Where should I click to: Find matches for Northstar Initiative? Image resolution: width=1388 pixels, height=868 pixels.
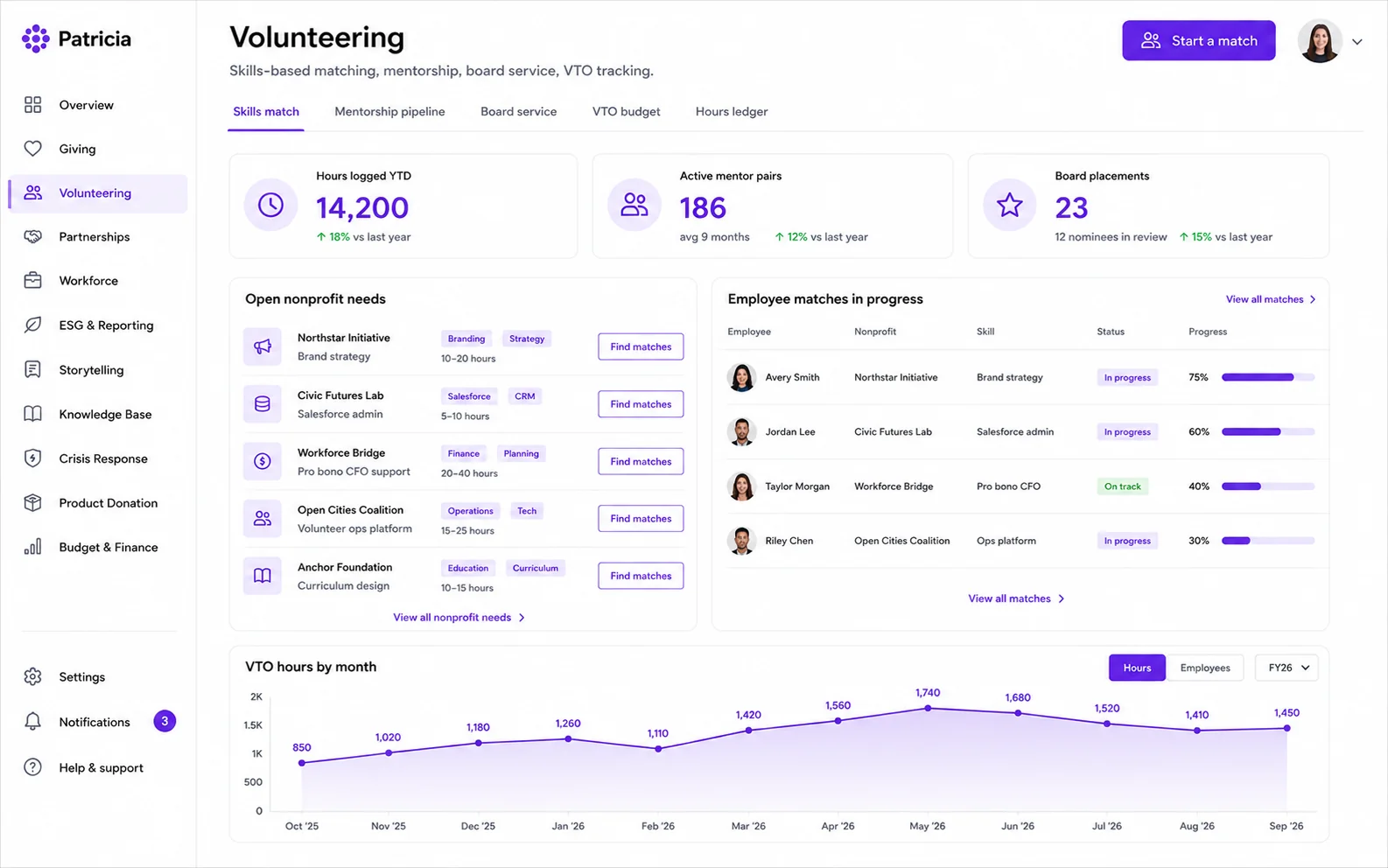(641, 346)
